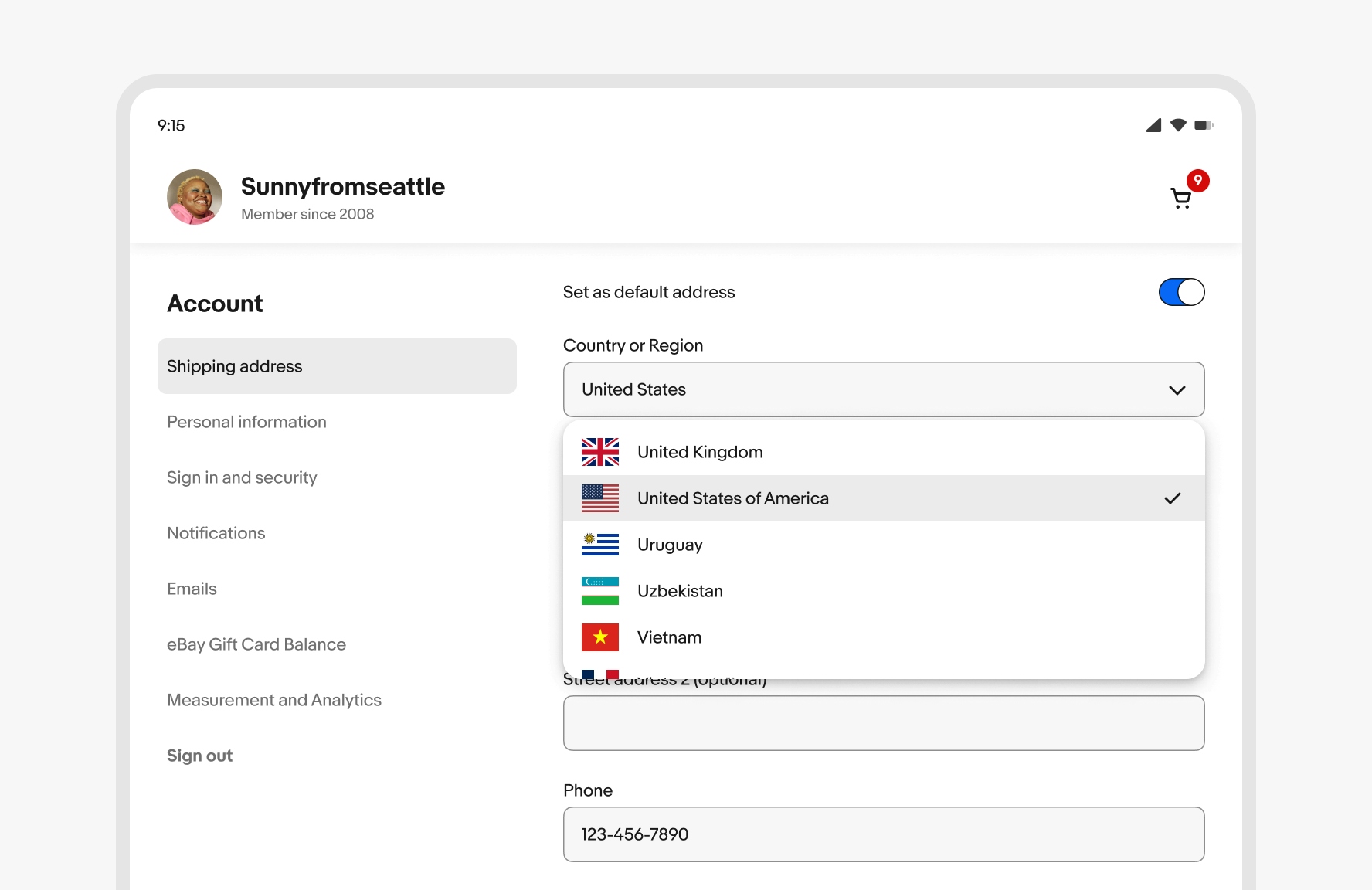Click the United States flag icon
This screenshot has width=1372, height=890.
pos(600,498)
